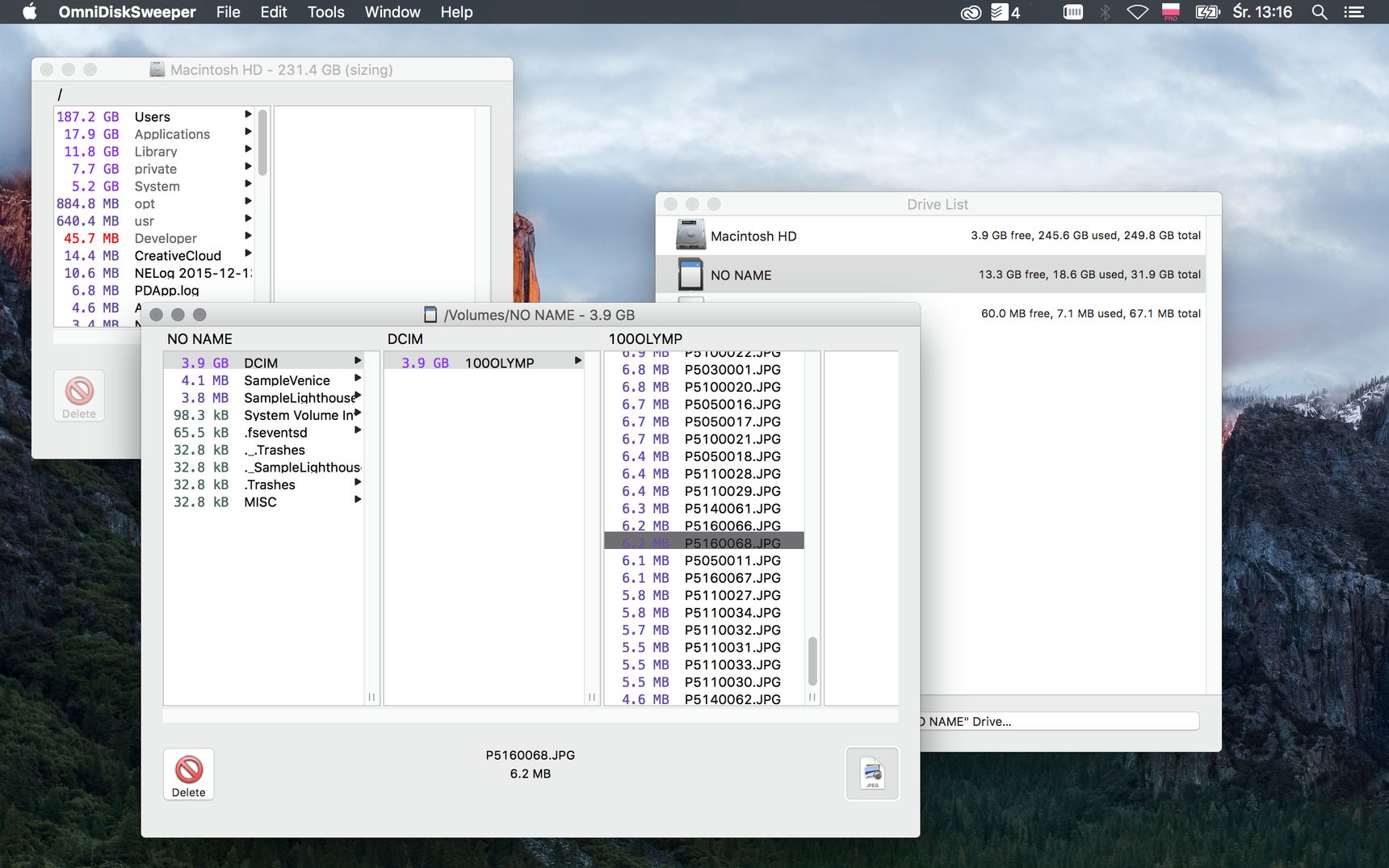The height and width of the screenshot is (868, 1389).
Task: Select file P5100020.JPG
Action: tap(704, 388)
